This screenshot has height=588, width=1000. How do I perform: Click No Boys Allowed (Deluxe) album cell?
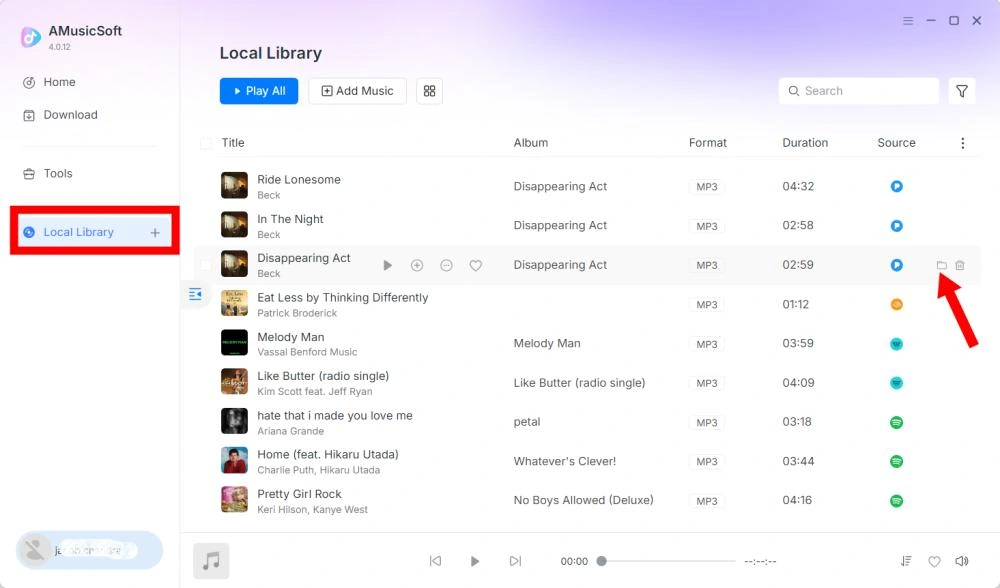coord(584,500)
